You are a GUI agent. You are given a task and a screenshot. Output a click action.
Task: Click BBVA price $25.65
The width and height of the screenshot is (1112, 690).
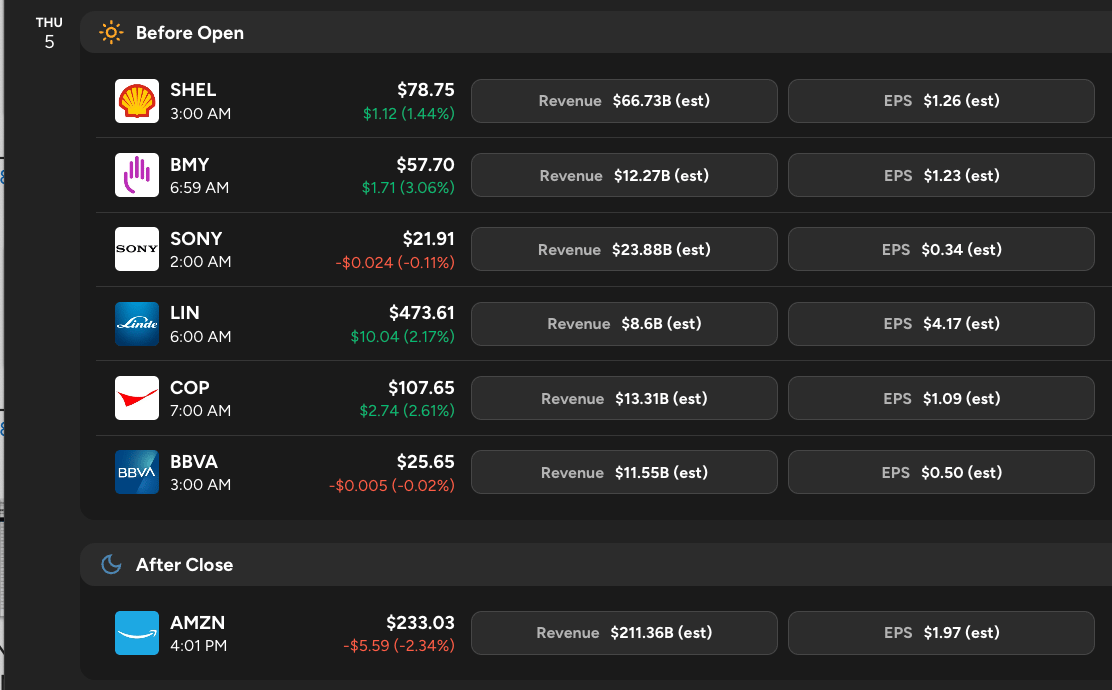pyautogui.click(x=426, y=462)
